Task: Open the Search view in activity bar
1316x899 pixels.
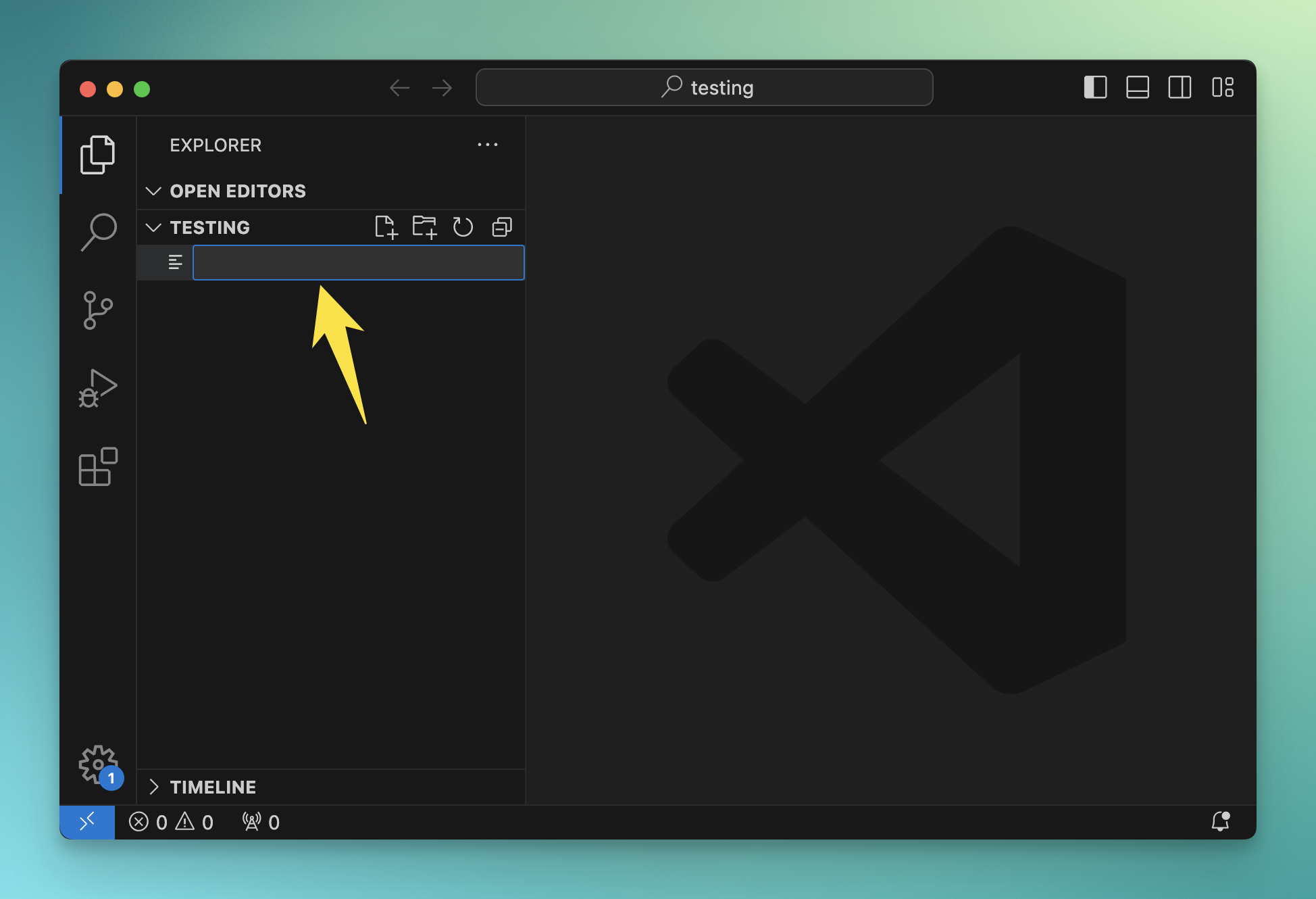Action: [99, 232]
